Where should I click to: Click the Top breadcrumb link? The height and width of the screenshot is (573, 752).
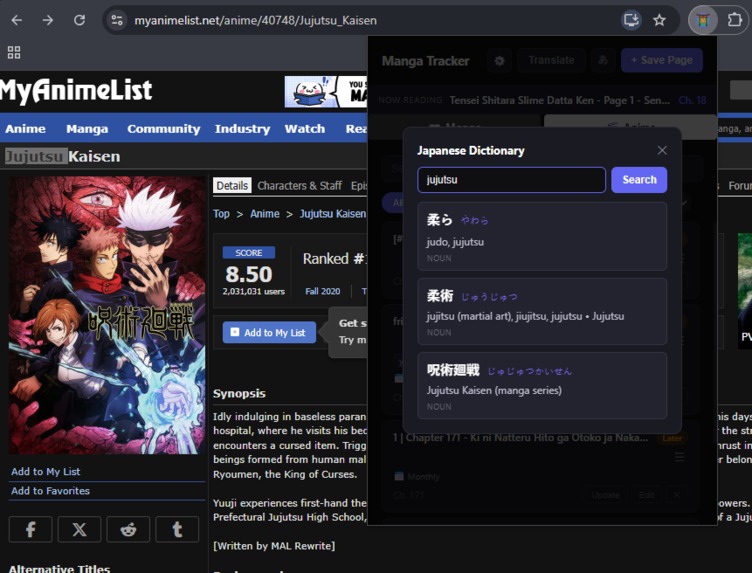pyautogui.click(x=221, y=214)
